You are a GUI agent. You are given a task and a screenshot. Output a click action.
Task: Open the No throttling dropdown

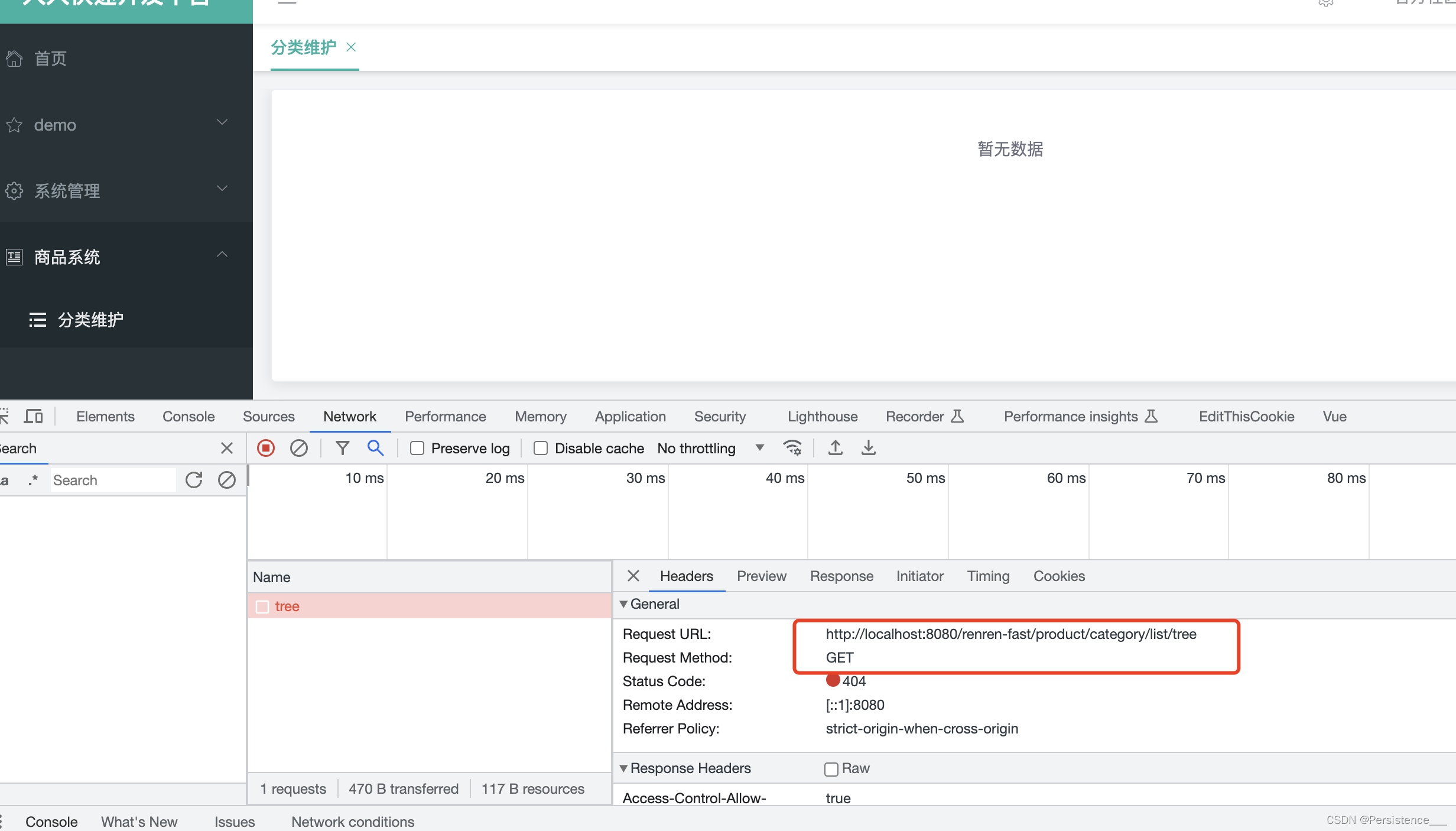click(x=711, y=448)
